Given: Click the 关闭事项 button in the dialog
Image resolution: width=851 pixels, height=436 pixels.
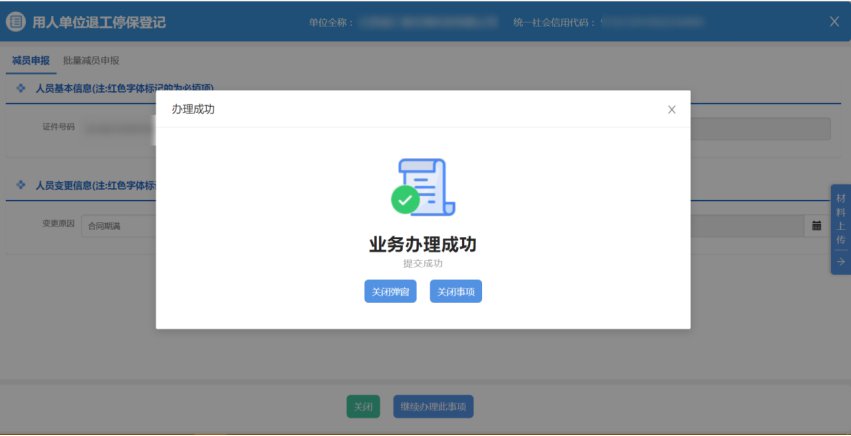Looking at the screenshot, I should tap(456, 292).
